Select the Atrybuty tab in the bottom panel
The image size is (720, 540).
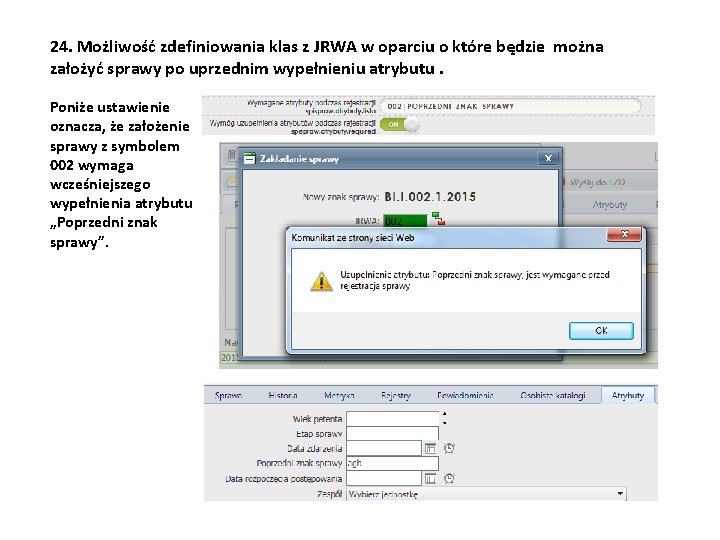628,395
